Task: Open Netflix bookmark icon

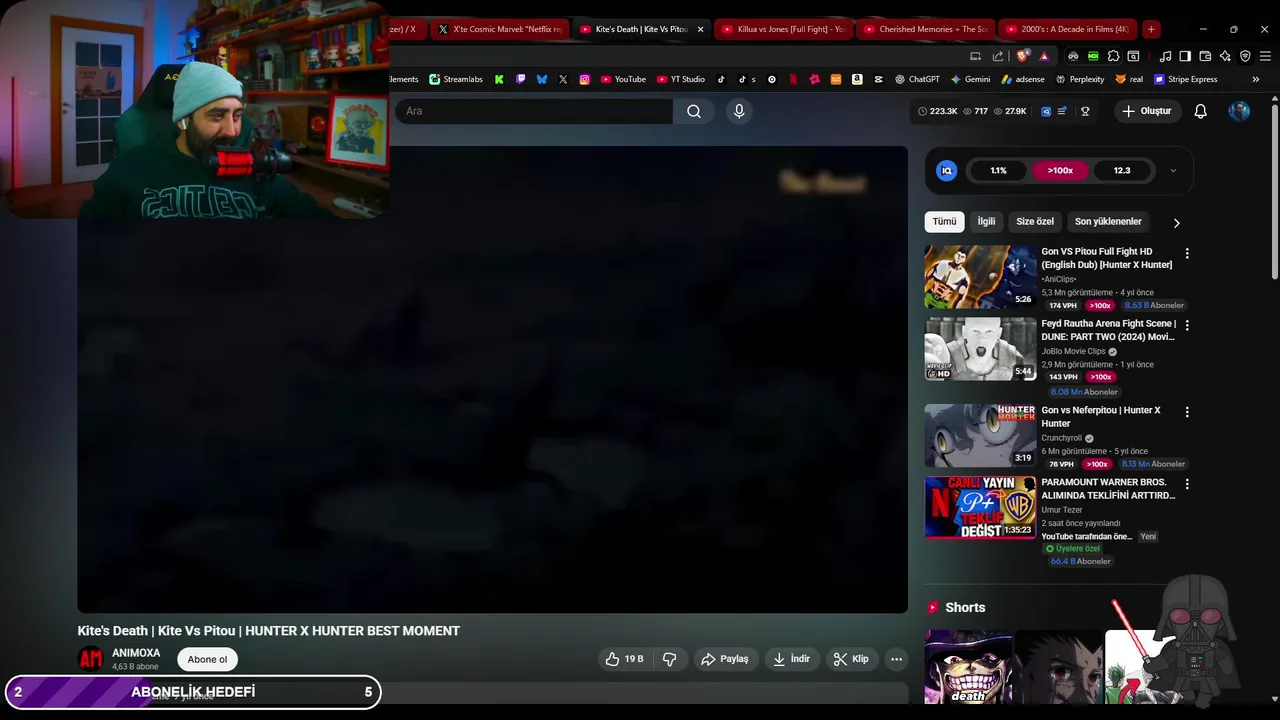Action: click(x=793, y=79)
